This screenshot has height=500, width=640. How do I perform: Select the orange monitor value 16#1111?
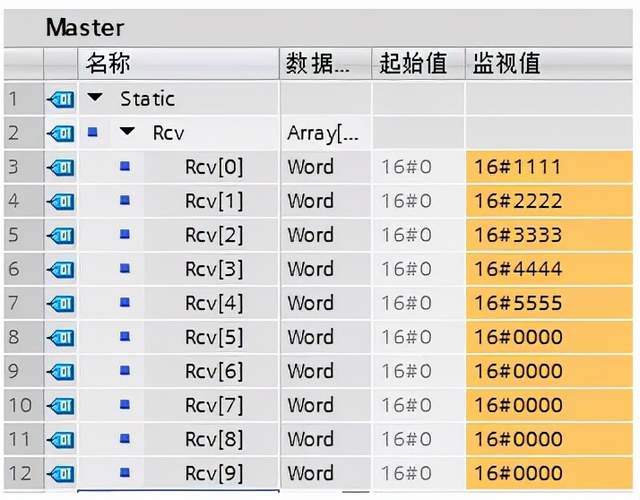point(519,167)
